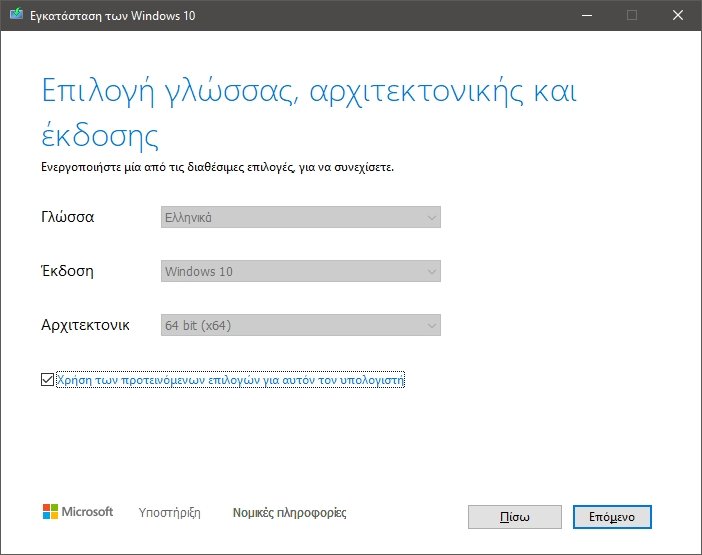702x555 pixels.
Task: Click the Γλώσσα field label
Action: [x=68, y=217]
